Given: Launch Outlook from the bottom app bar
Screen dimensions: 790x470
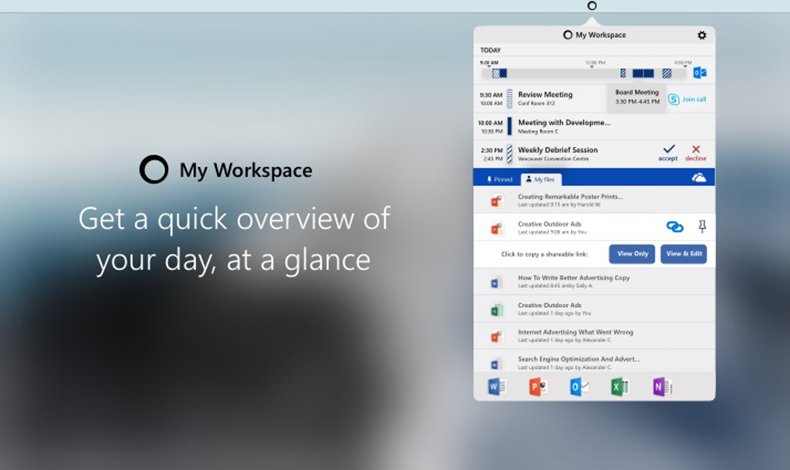Looking at the screenshot, I should [578, 387].
